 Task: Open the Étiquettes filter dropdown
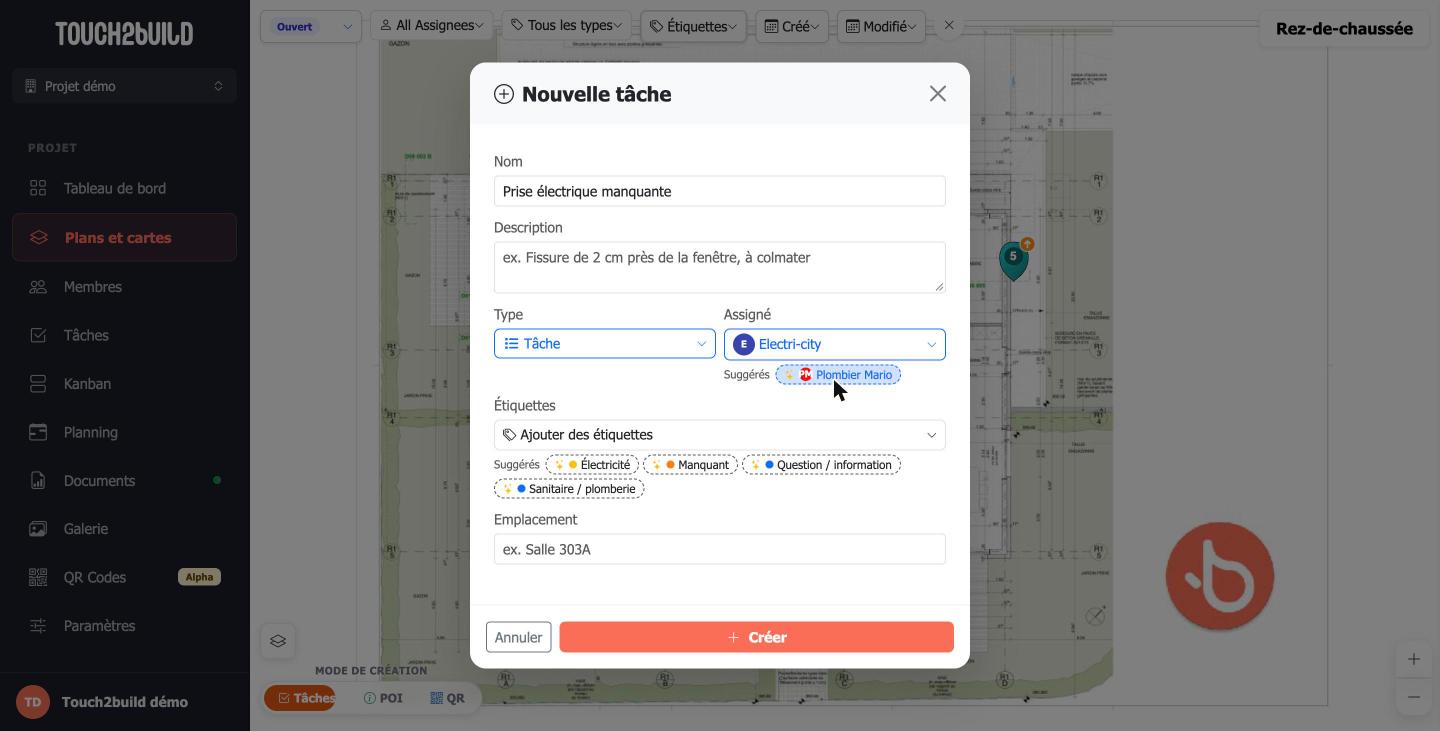tap(693, 26)
